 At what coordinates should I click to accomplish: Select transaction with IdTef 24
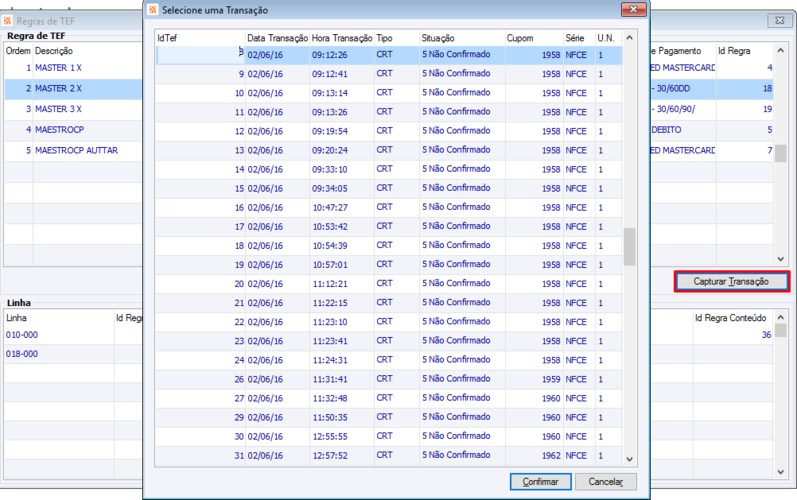click(x=389, y=360)
